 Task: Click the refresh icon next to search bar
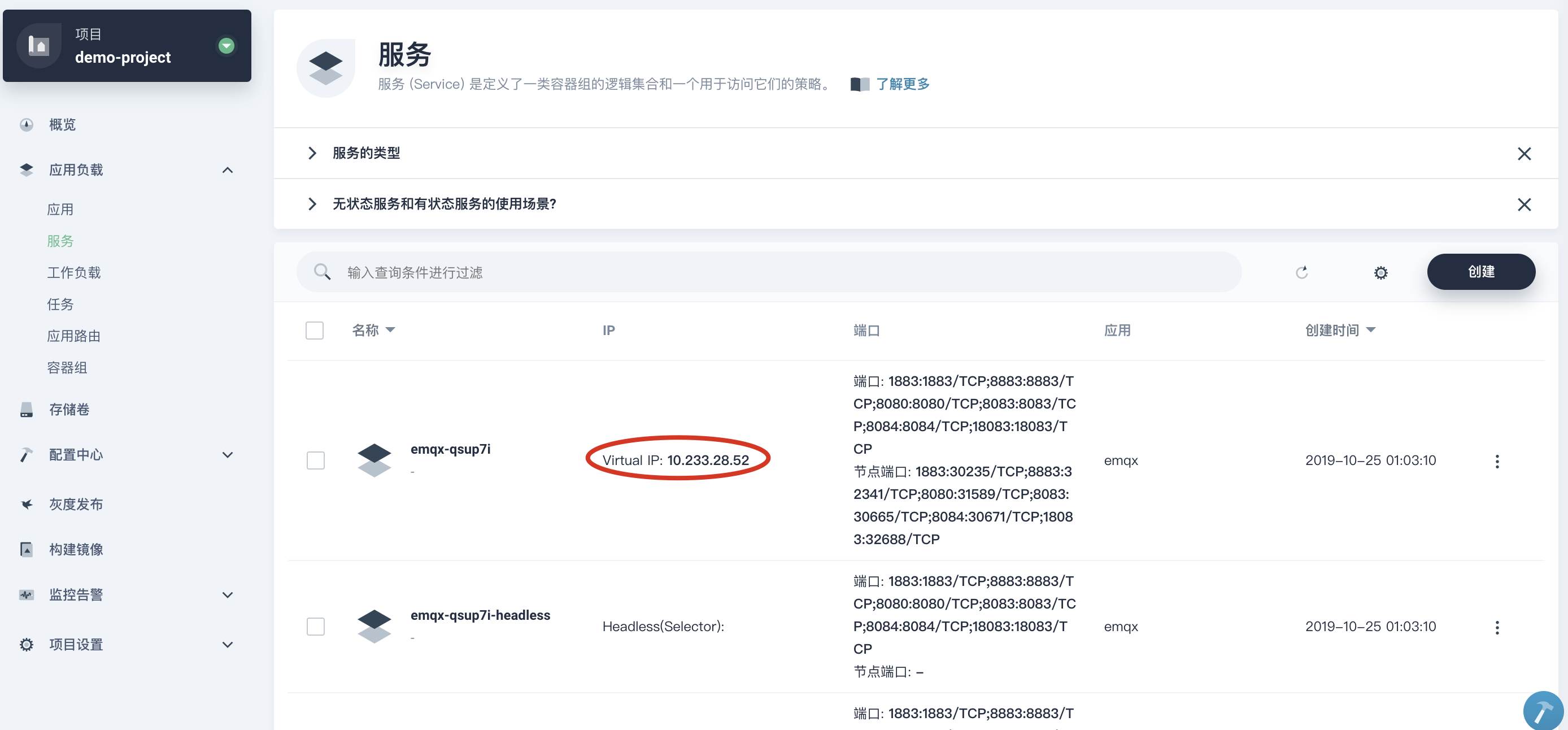[x=1300, y=271]
